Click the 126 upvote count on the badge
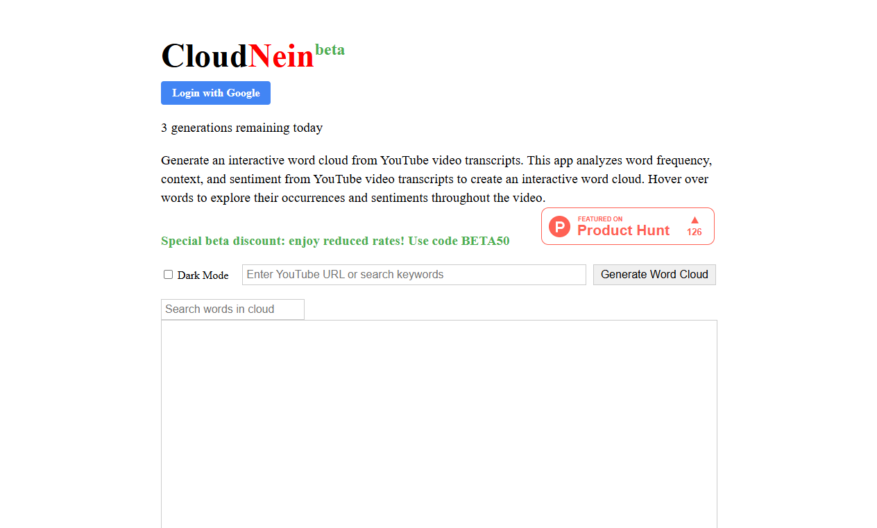Viewport: 877px width, 528px height. [x=695, y=232]
